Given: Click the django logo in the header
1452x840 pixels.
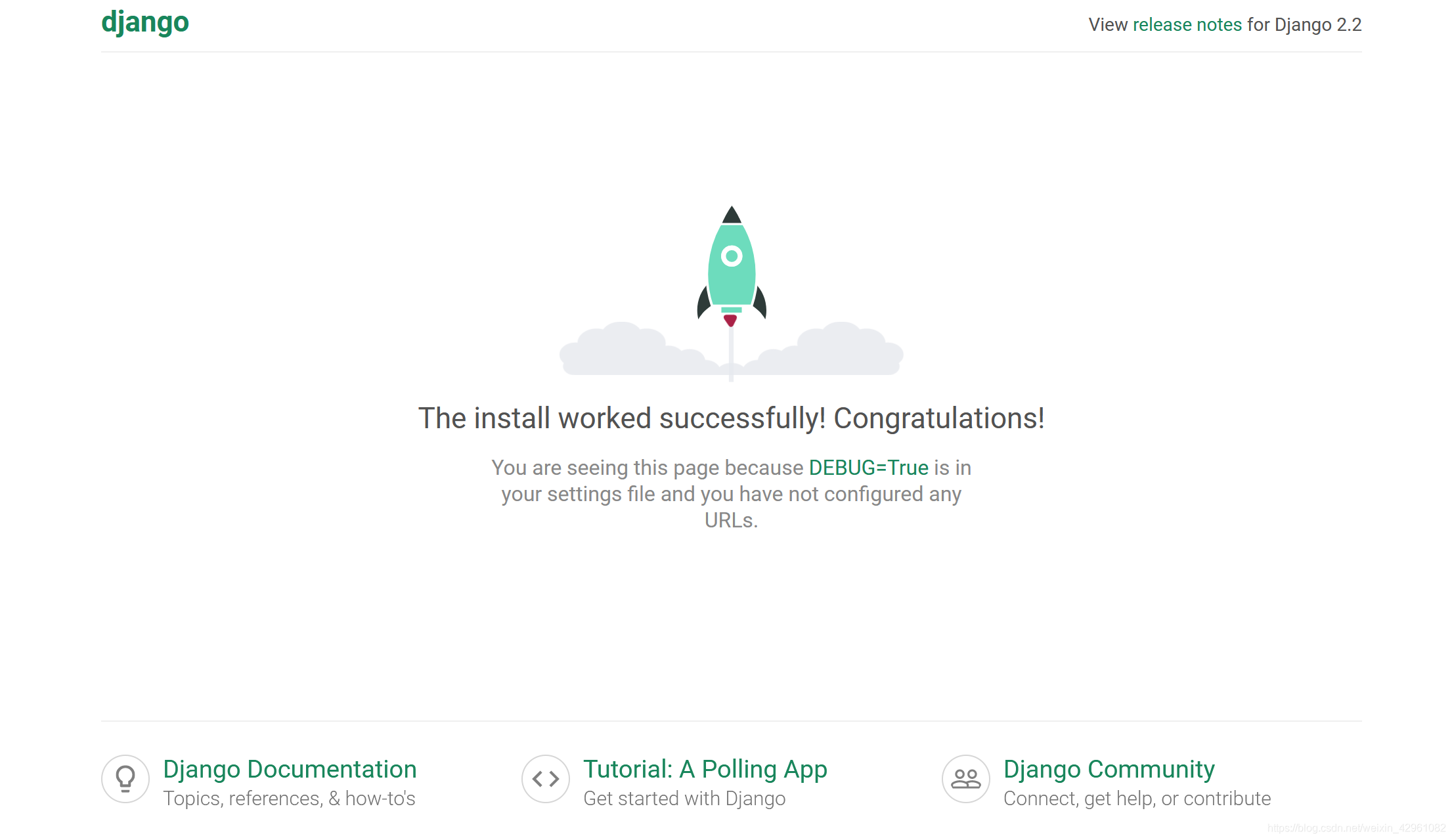Looking at the screenshot, I should (145, 23).
